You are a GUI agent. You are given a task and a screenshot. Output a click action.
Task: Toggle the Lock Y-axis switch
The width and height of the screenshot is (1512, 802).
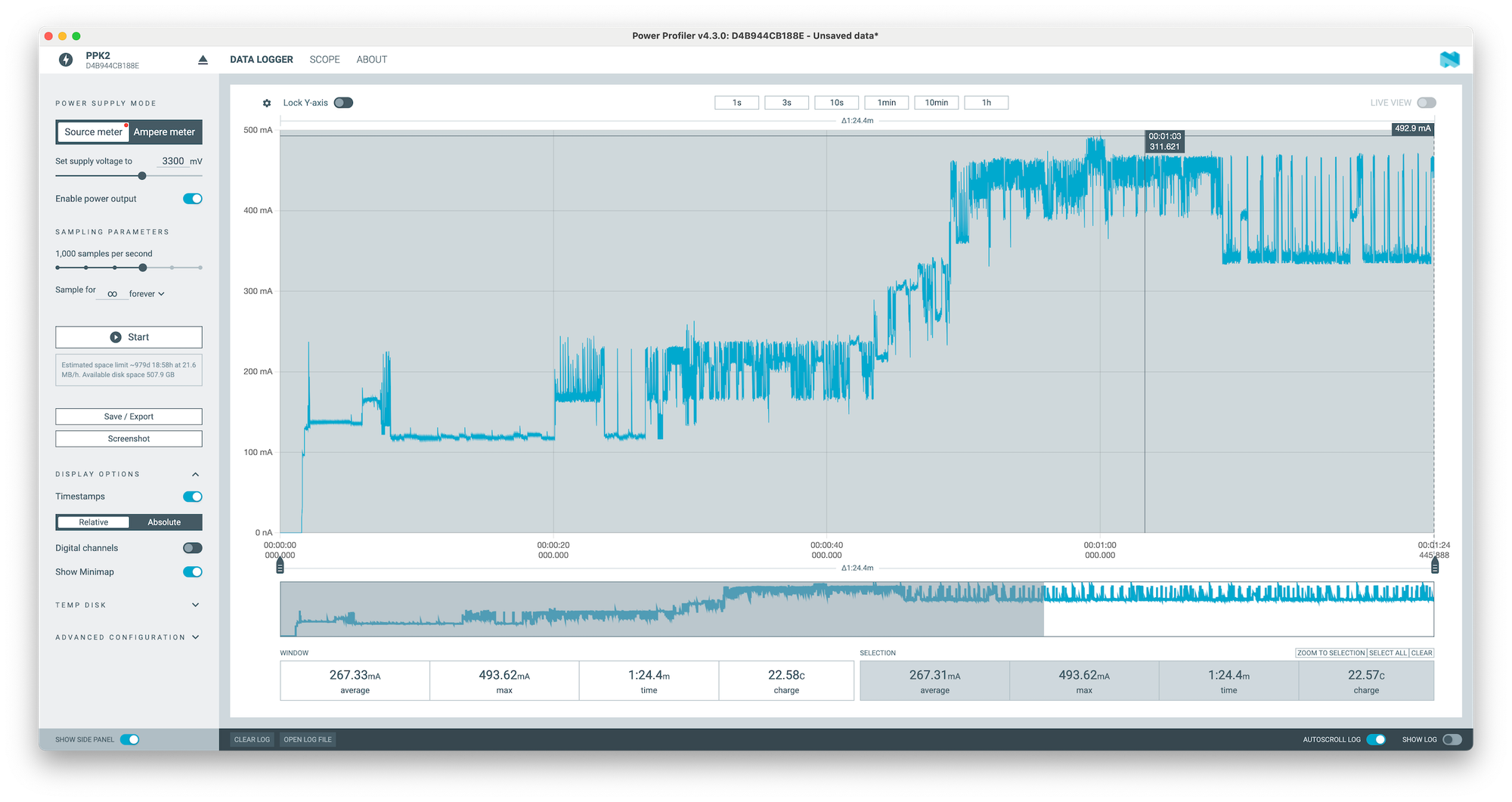[x=343, y=103]
